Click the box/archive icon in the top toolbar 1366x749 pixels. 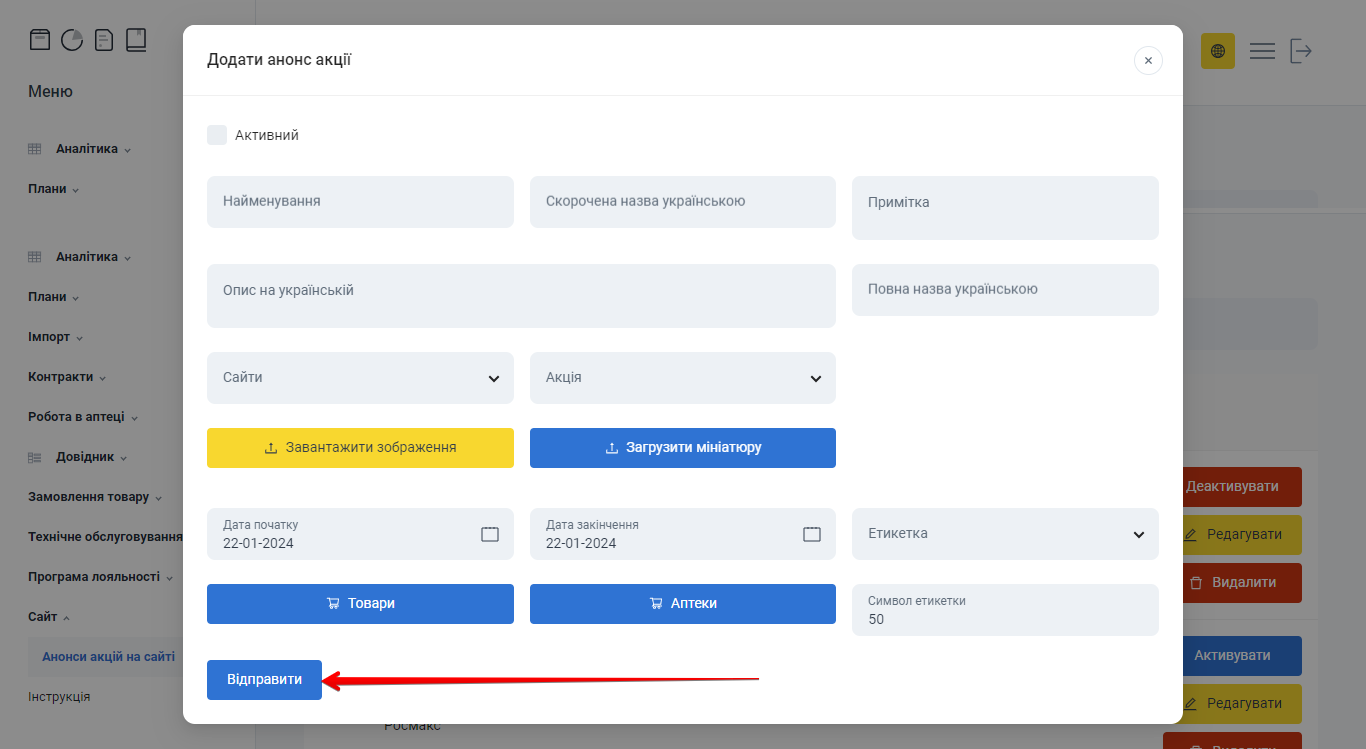[x=40, y=38]
